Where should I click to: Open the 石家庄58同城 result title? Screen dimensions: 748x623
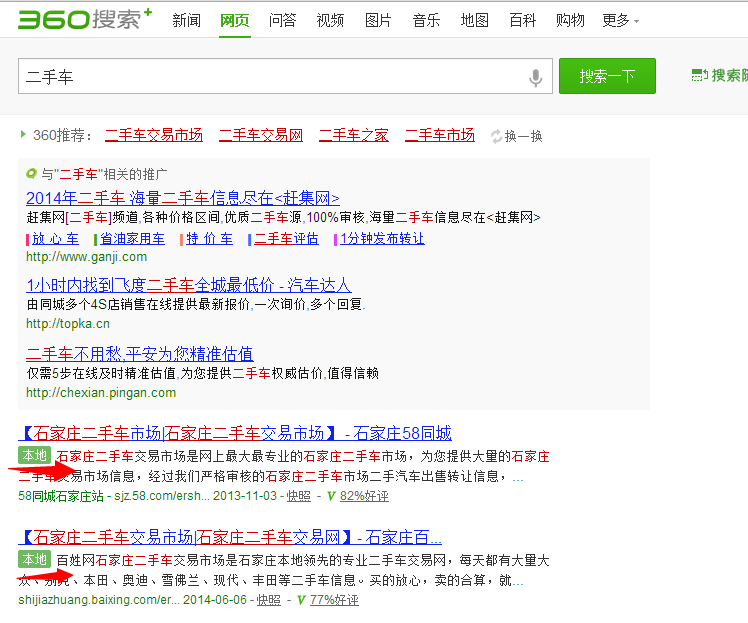click(235, 433)
